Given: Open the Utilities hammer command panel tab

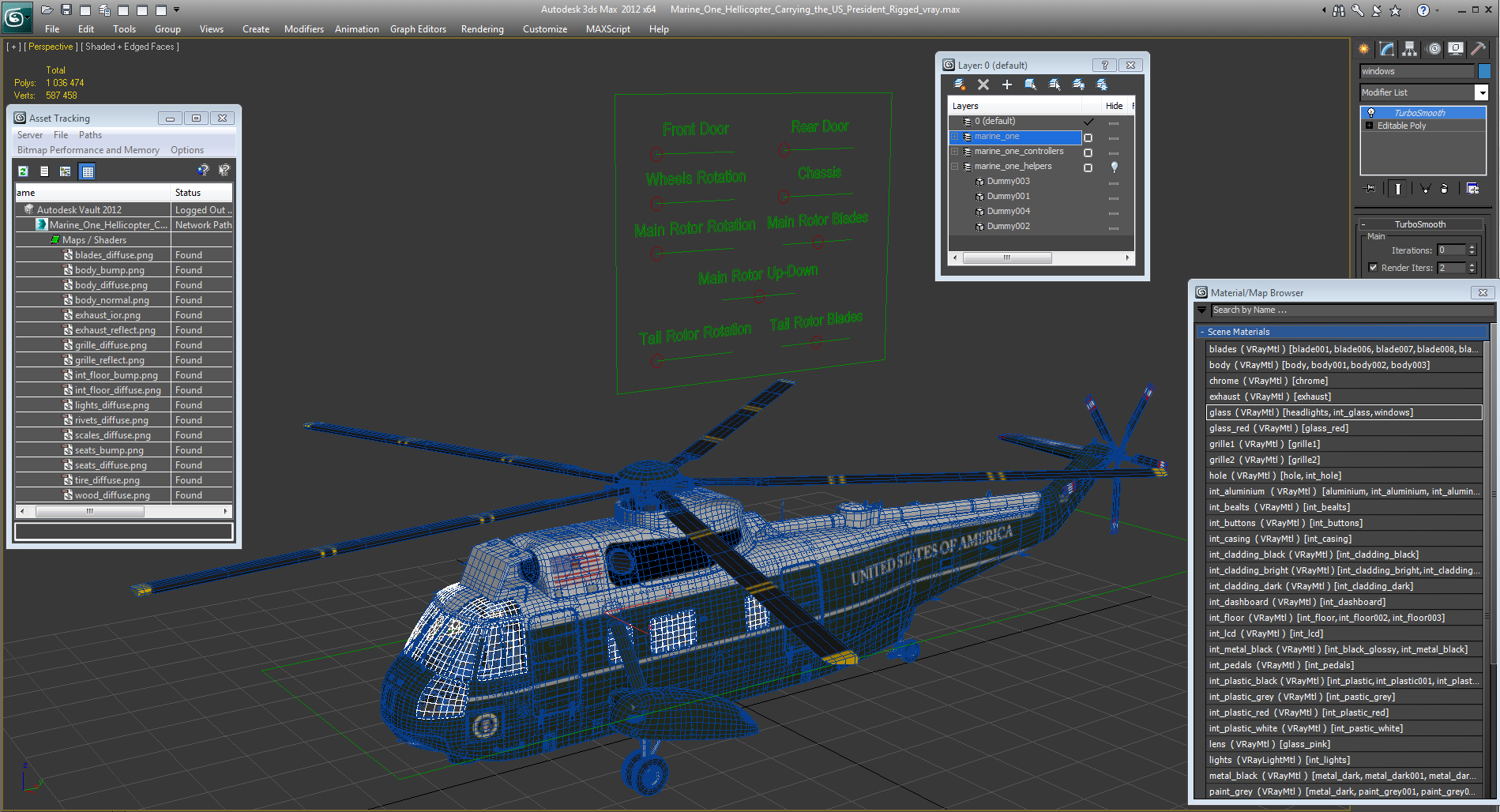Looking at the screenshot, I should point(1479,49).
